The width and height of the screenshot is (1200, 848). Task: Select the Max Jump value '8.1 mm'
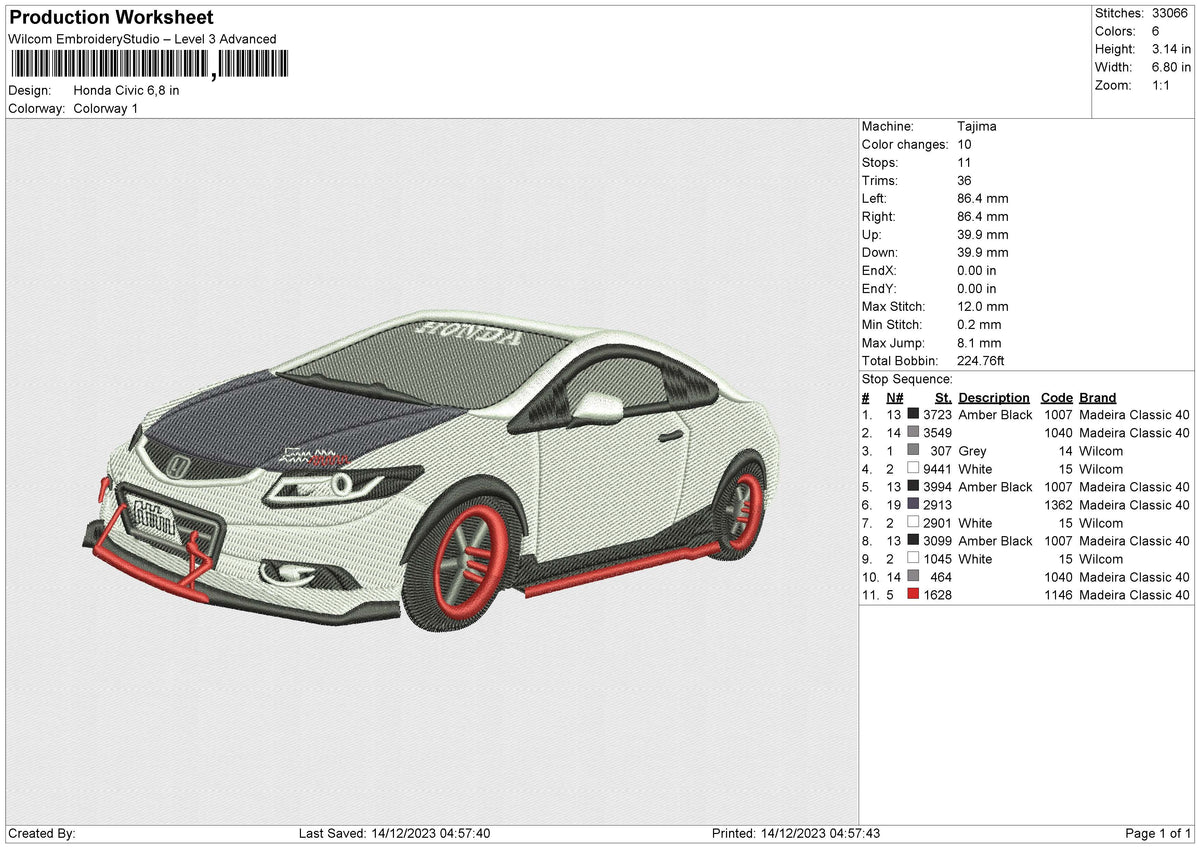tap(980, 343)
